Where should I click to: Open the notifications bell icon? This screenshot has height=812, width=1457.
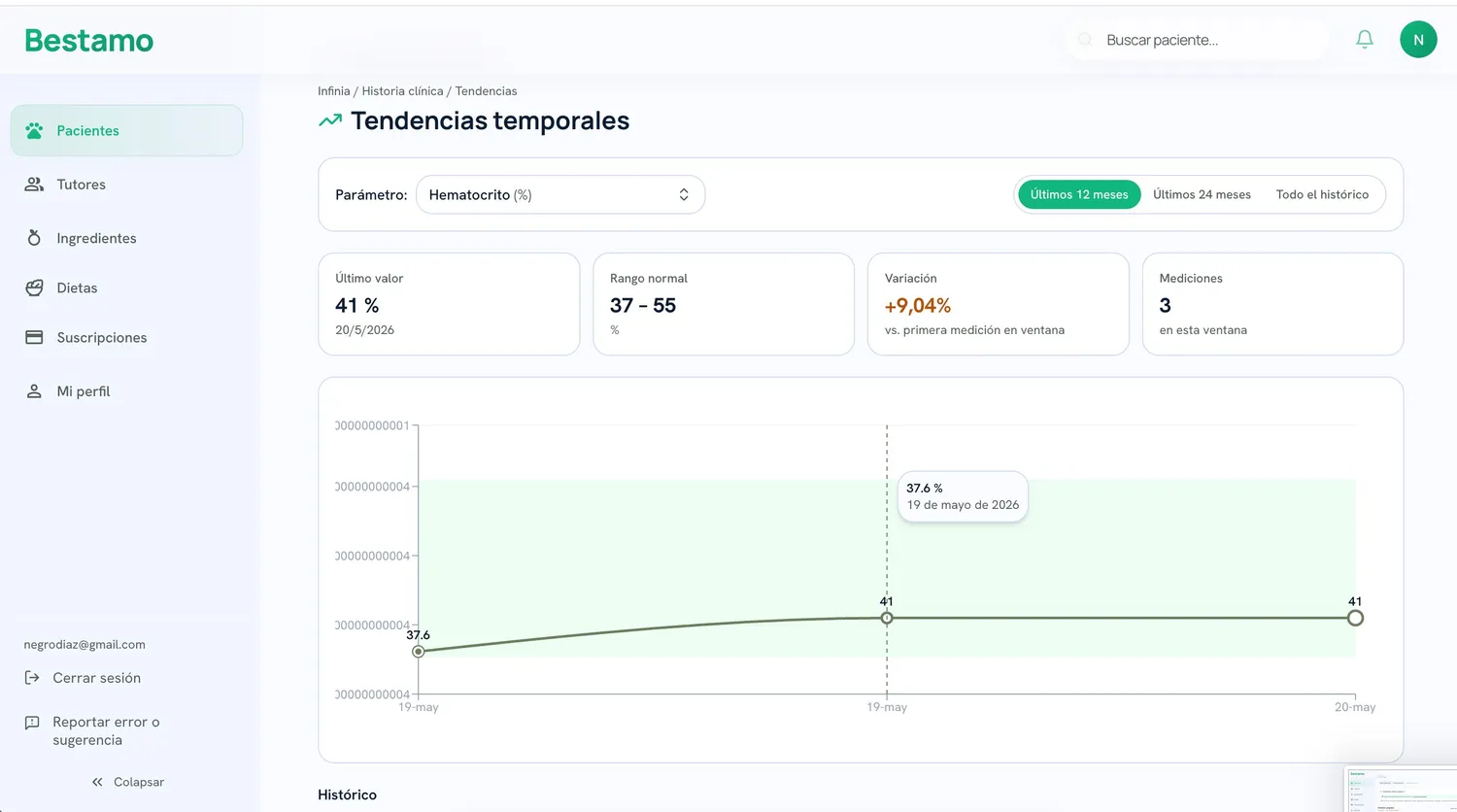point(1365,40)
